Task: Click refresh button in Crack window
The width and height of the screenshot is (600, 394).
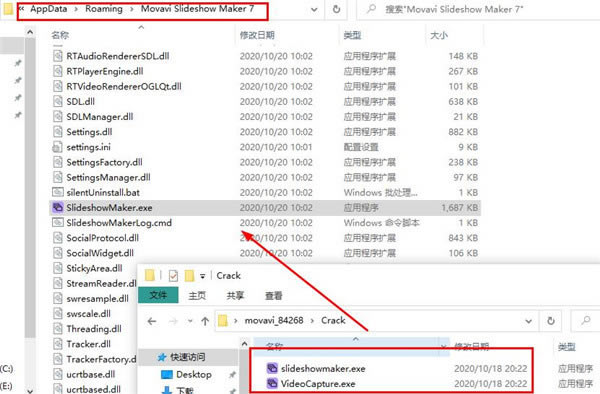Action: pos(551,321)
